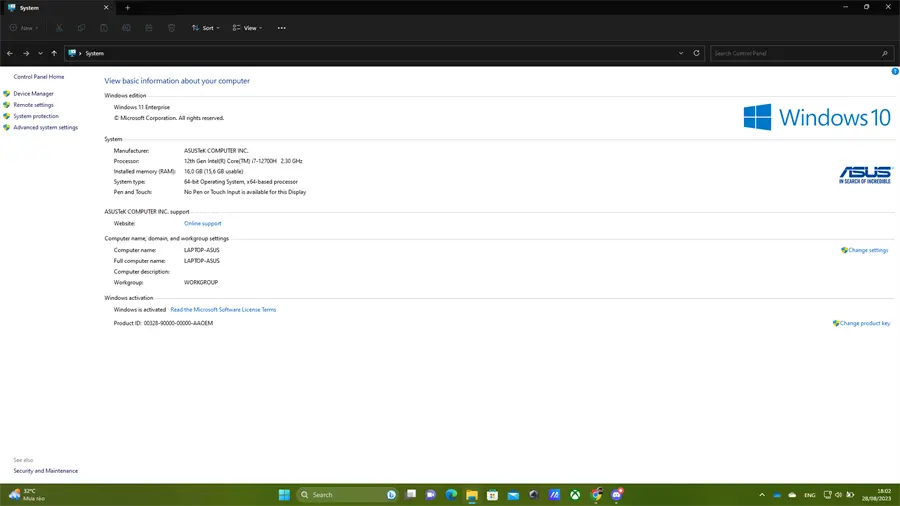Open the Windows Start menu
Screen dimensions: 900x506
(x=284, y=495)
